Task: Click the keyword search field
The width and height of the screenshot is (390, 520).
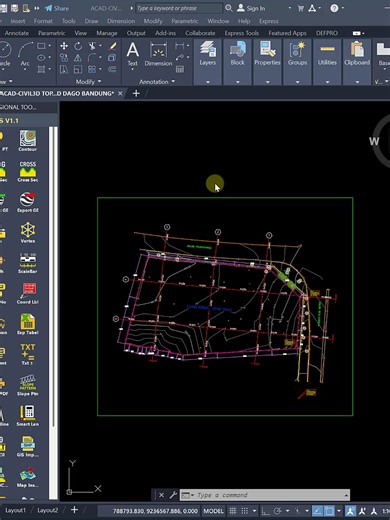Action: (179, 8)
